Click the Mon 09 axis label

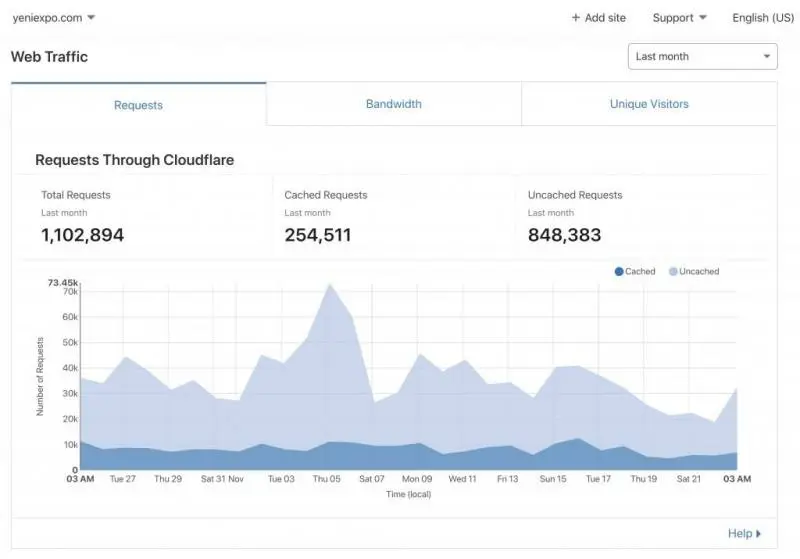(x=417, y=479)
